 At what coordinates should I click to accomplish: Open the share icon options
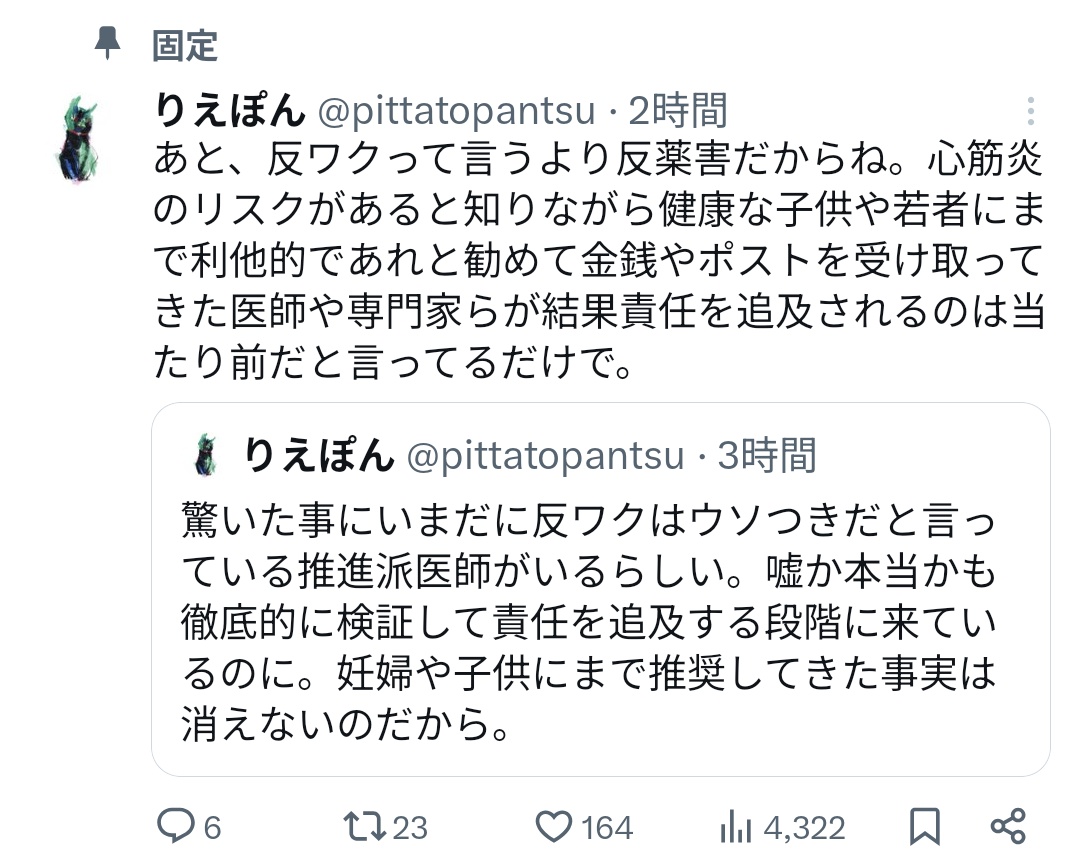pyautogui.click(x=1007, y=827)
